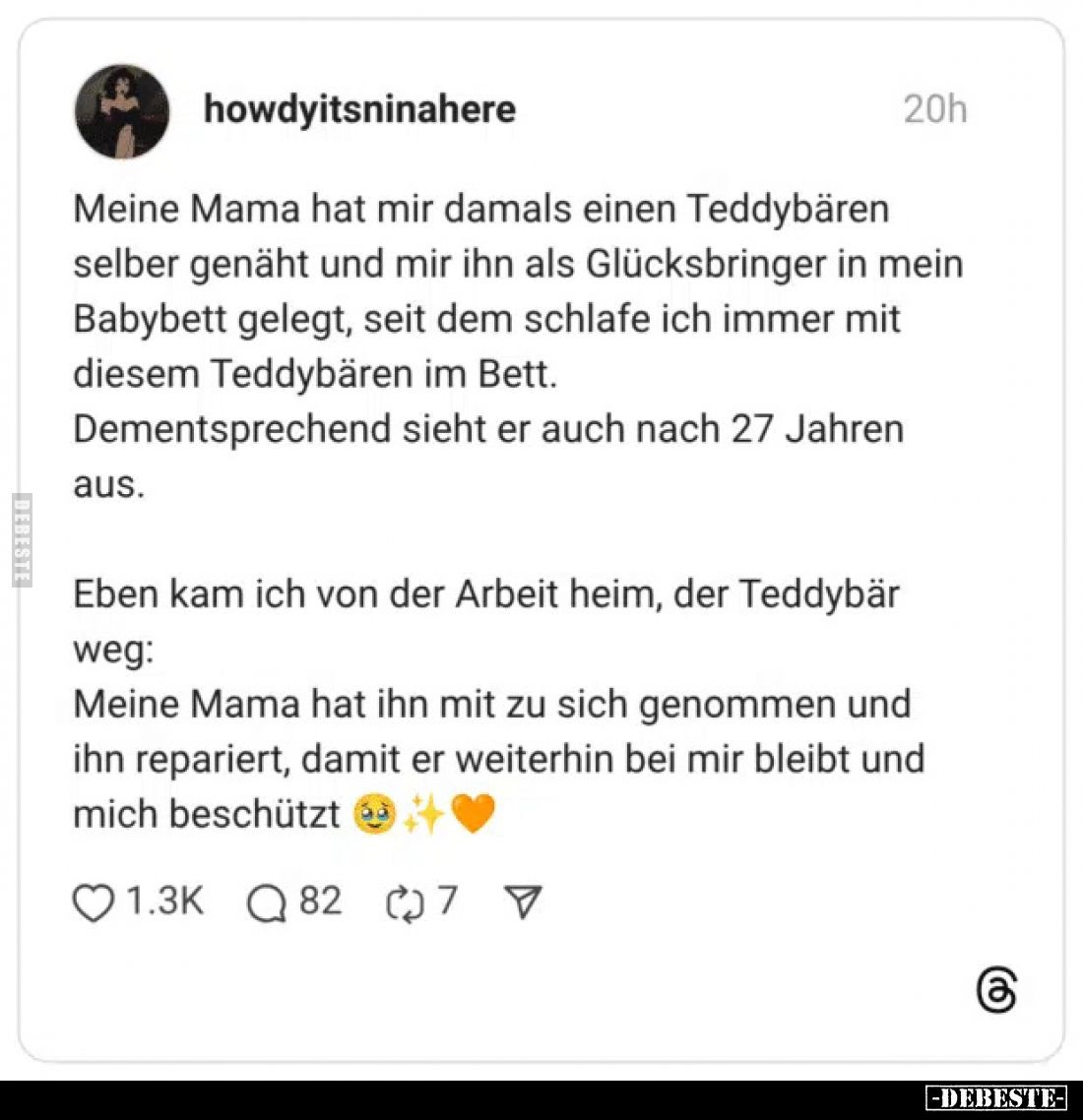Click the teary-eyed emoji in the post
1083x1120 pixels.
pyautogui.click(x=374, y=815)
